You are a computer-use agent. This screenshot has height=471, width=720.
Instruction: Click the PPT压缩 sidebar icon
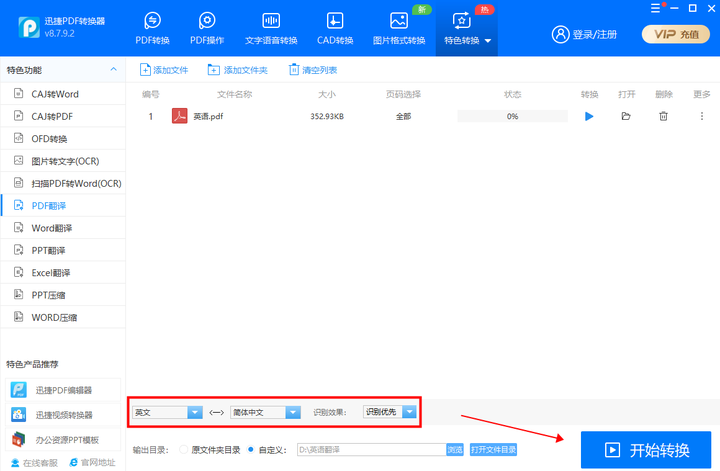(x=18, y=295)
